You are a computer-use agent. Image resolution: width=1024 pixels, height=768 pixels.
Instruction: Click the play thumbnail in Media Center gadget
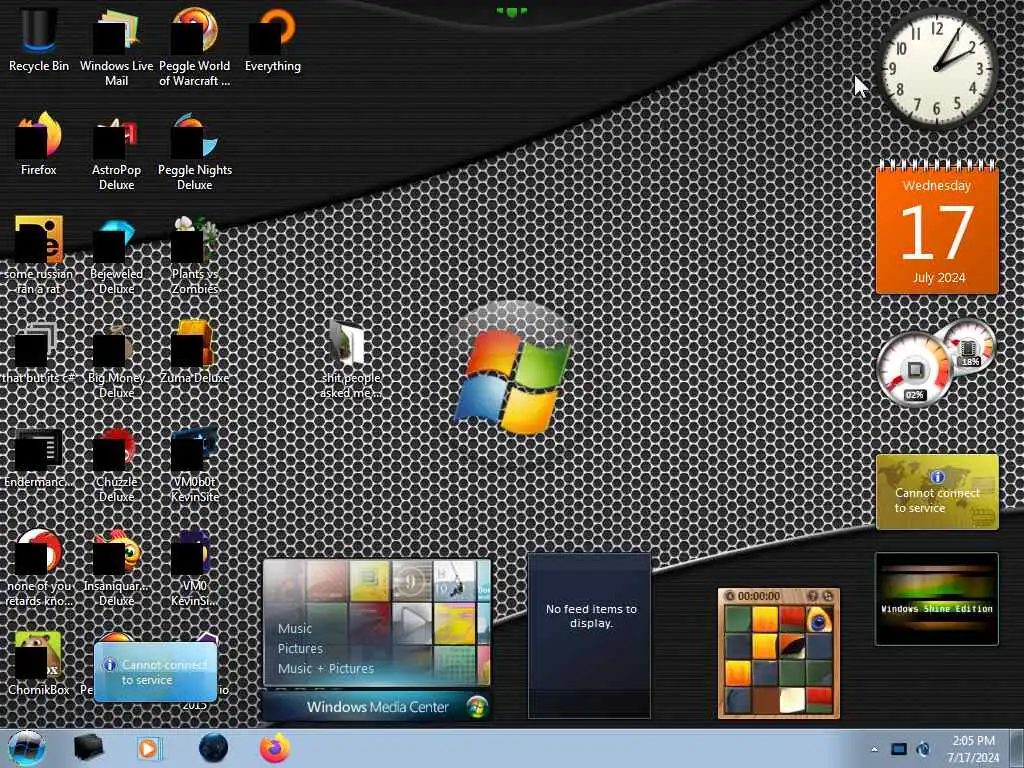pos(411,623)
